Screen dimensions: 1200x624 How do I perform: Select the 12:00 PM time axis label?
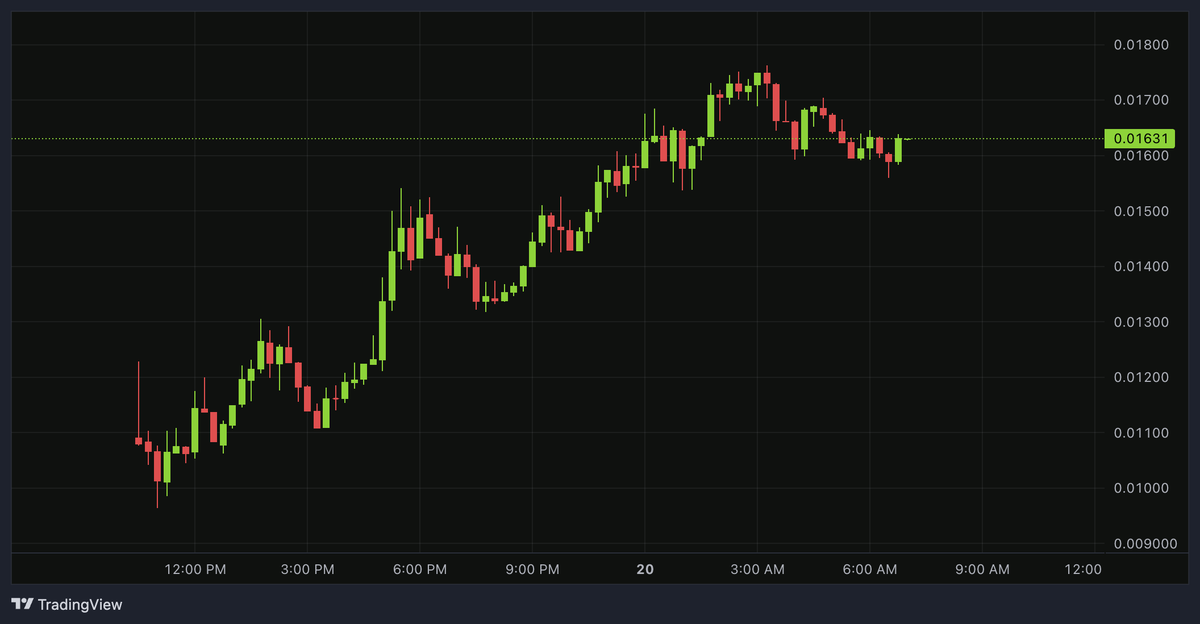195,569
